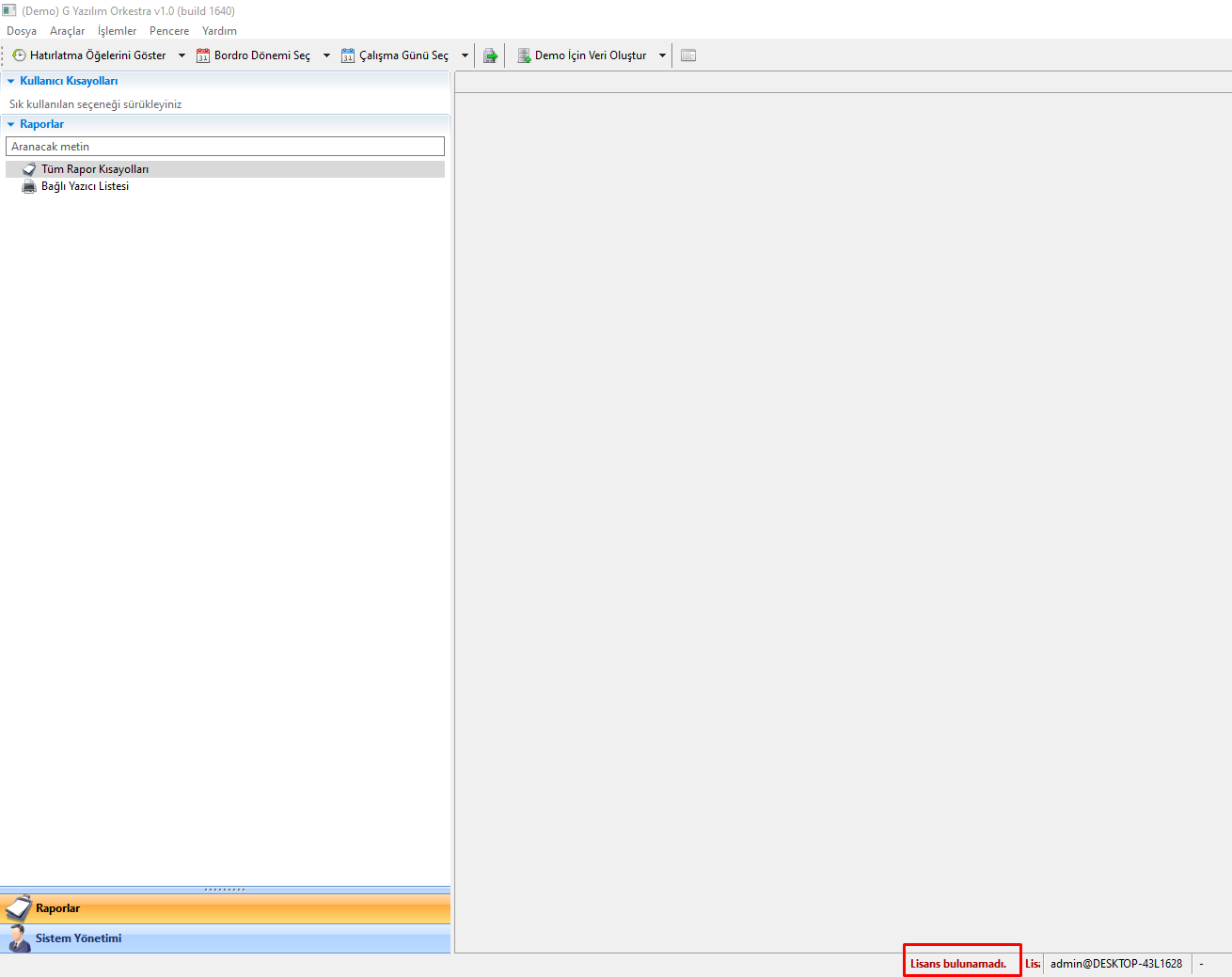Click the Sistem Yönetimi person icon
This screenshot has width=1232, height=977.
pos(18,938)
